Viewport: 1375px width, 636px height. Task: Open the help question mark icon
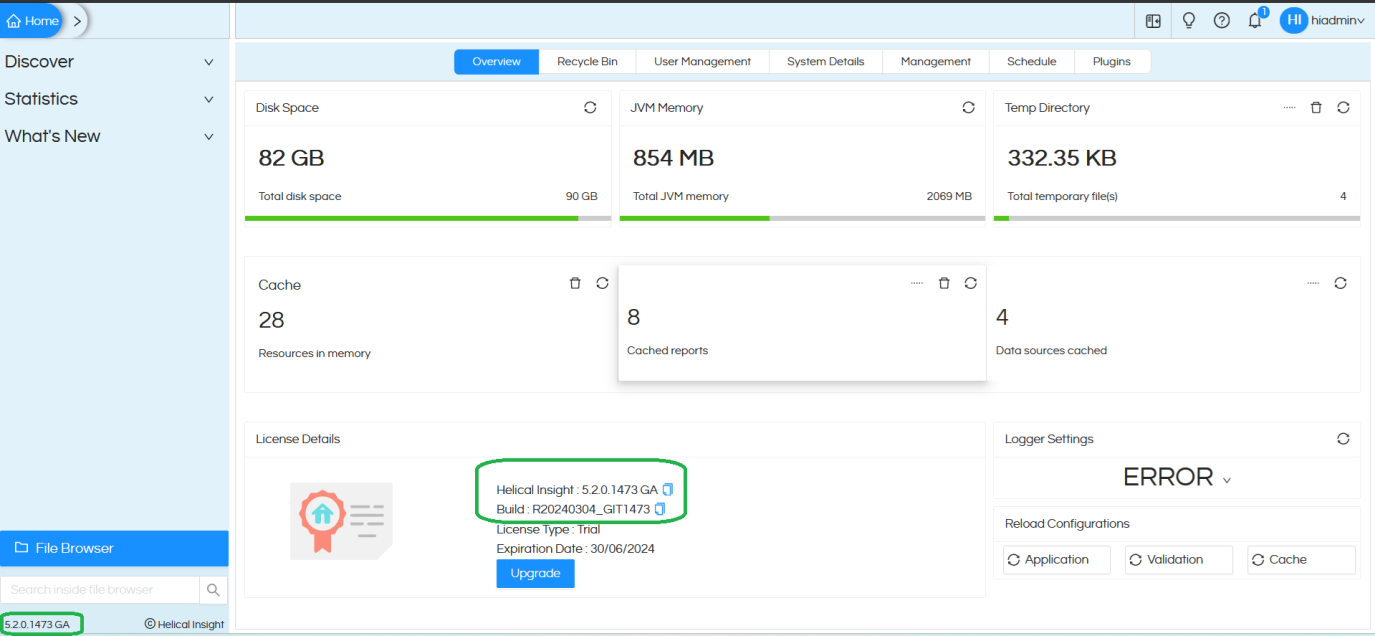tap(1222, 20)
